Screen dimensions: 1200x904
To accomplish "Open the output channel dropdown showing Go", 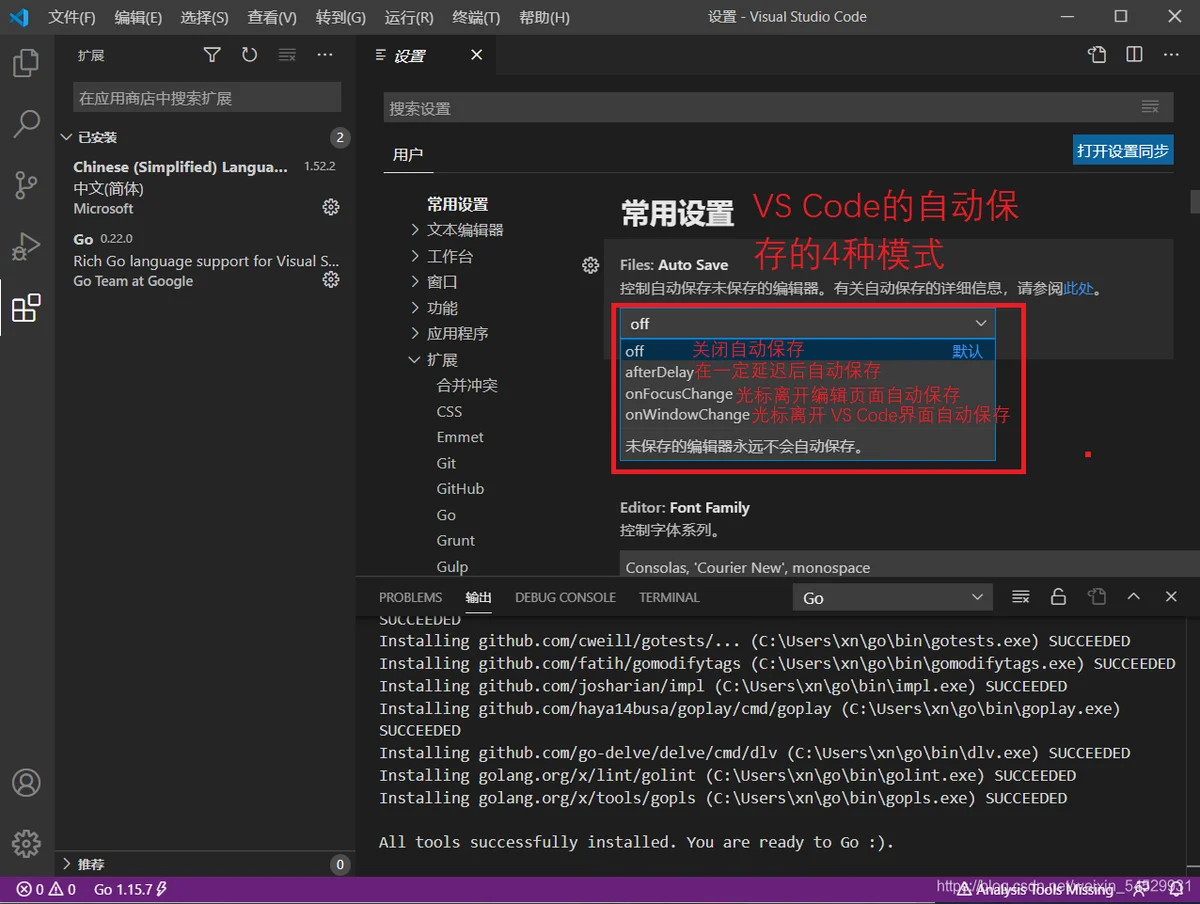I will point(894,598).
